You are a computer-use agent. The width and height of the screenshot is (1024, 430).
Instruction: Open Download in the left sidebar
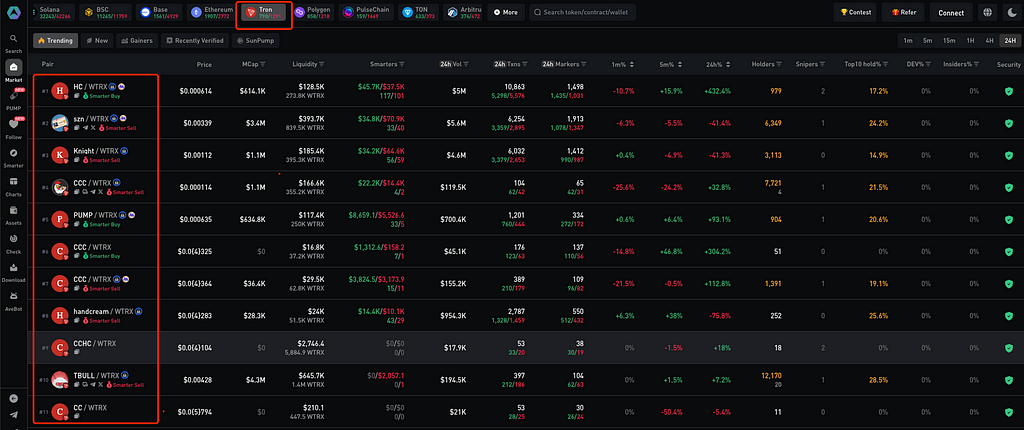14,271
